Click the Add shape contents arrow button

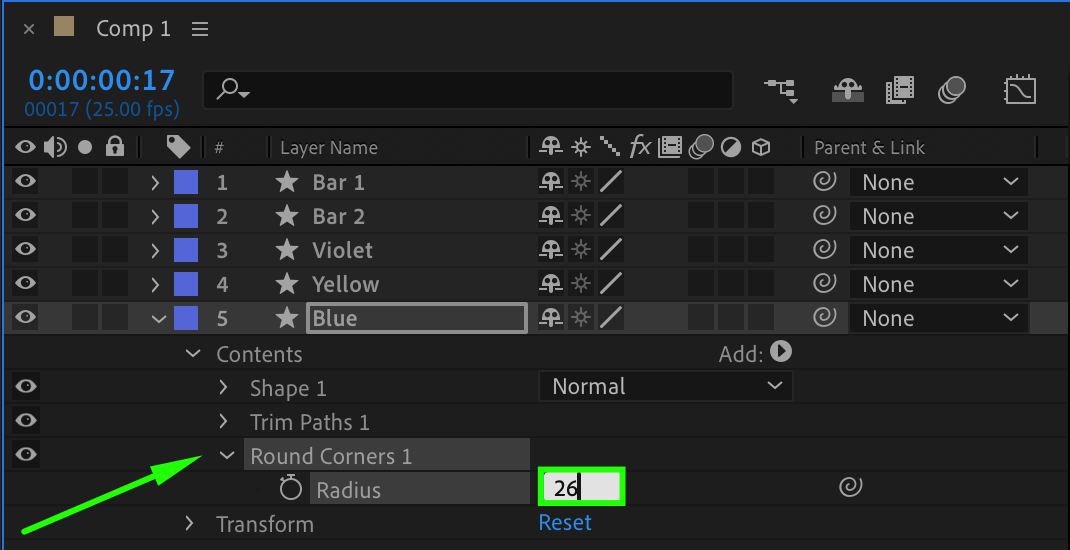point(782,352)
